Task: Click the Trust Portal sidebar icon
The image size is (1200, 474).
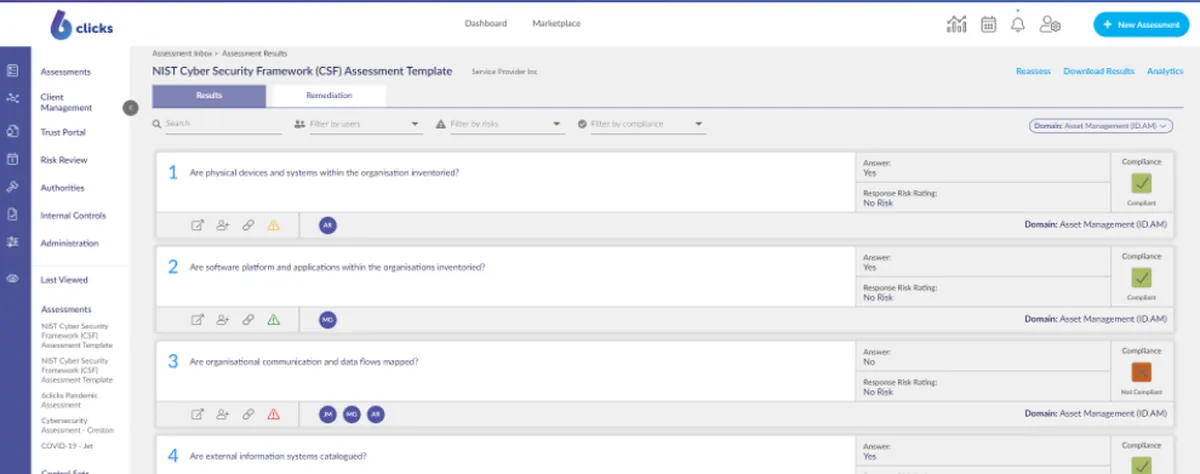Action: pyautogui.click(x=13, y=131)
